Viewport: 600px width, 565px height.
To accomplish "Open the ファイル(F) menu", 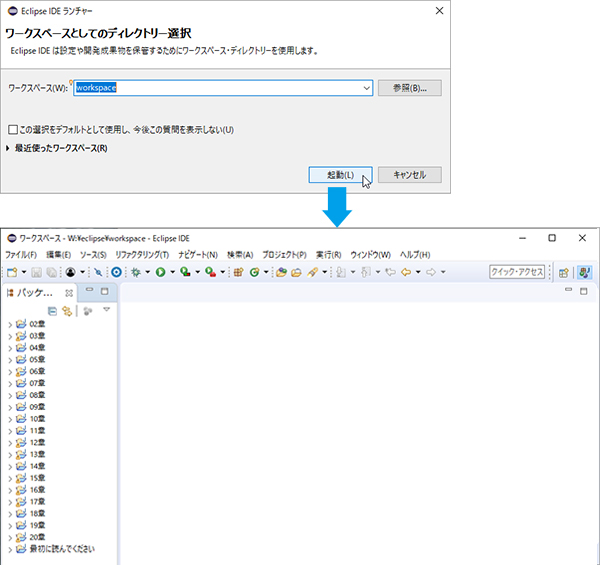I will pyautogui.click(x=21, y=255).
